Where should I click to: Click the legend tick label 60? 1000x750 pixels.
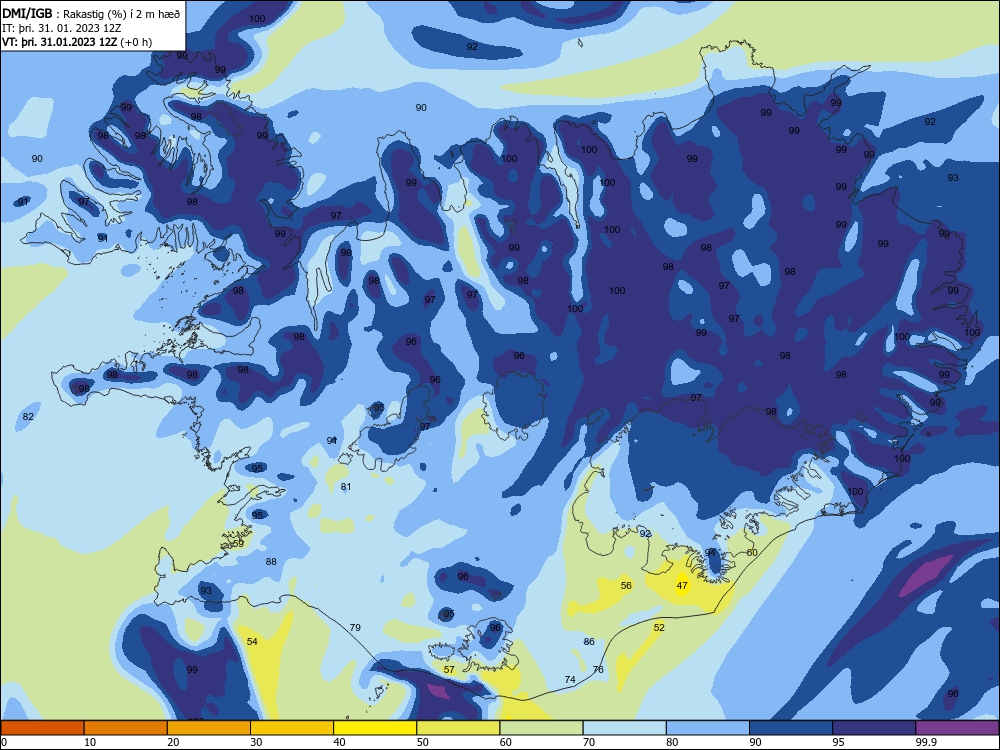(x=506, y=742)
